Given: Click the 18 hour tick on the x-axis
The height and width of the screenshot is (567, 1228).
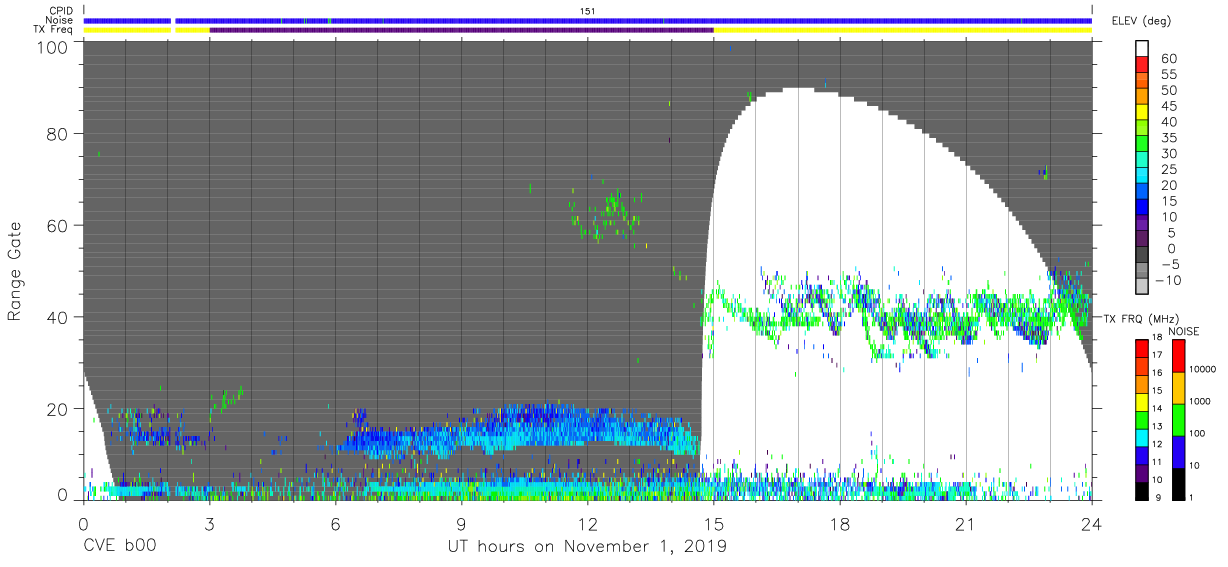Looking at the screenshot, I should (x=840, y=523).
